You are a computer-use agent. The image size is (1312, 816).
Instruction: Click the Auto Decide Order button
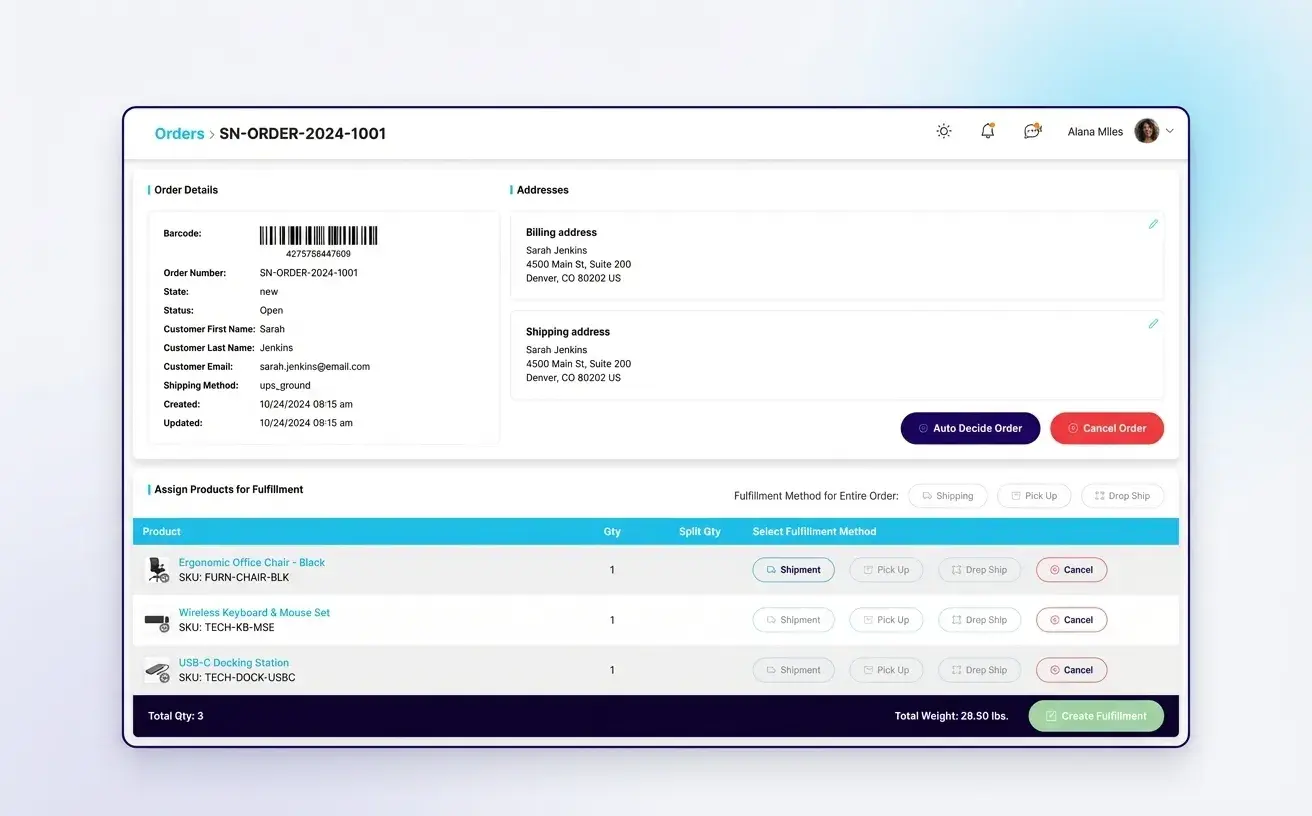pyautogui.click(x=969, y=428)
